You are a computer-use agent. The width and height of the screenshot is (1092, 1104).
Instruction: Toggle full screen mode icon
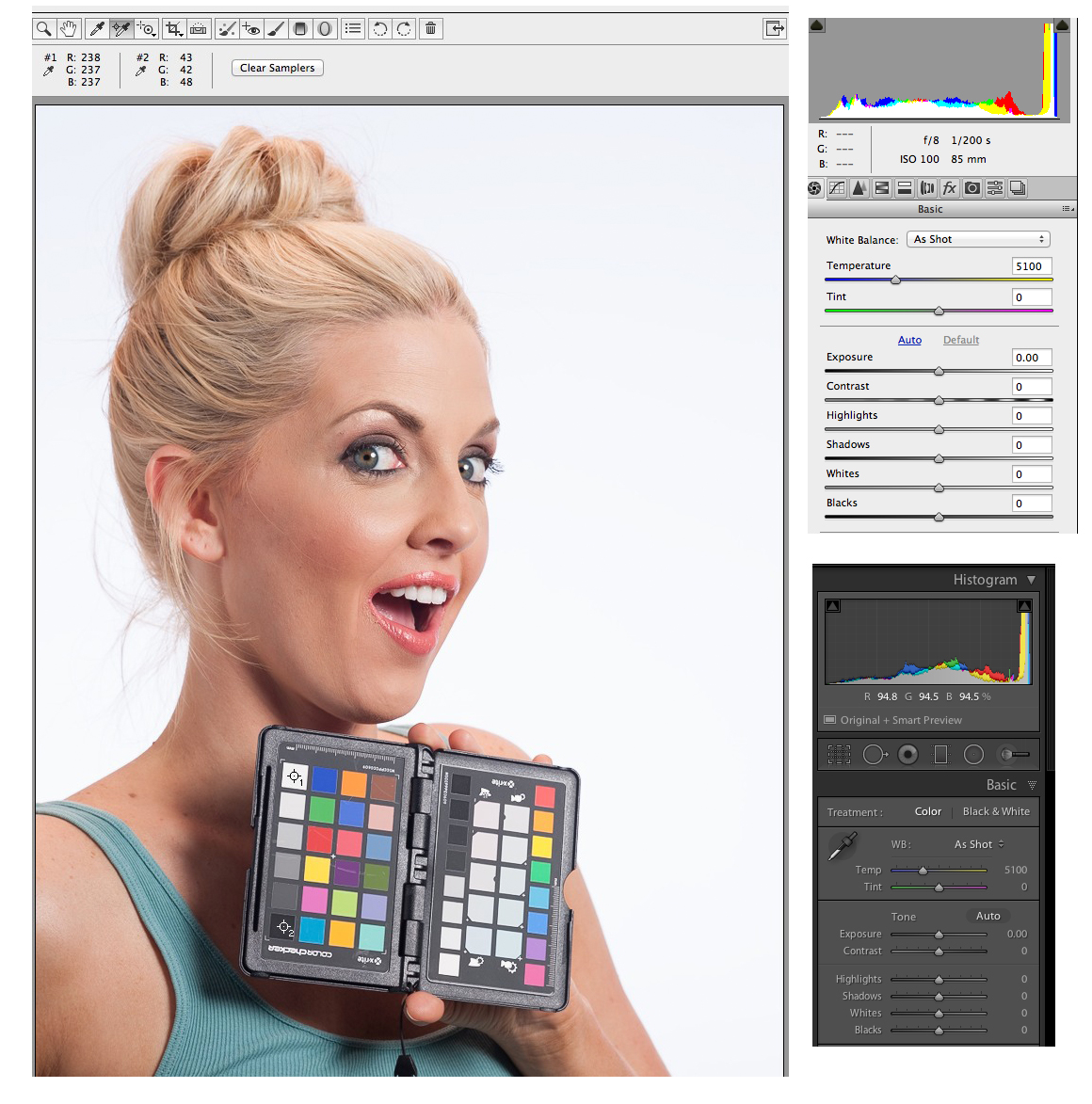pyautogui.click(x=775, y=29)
